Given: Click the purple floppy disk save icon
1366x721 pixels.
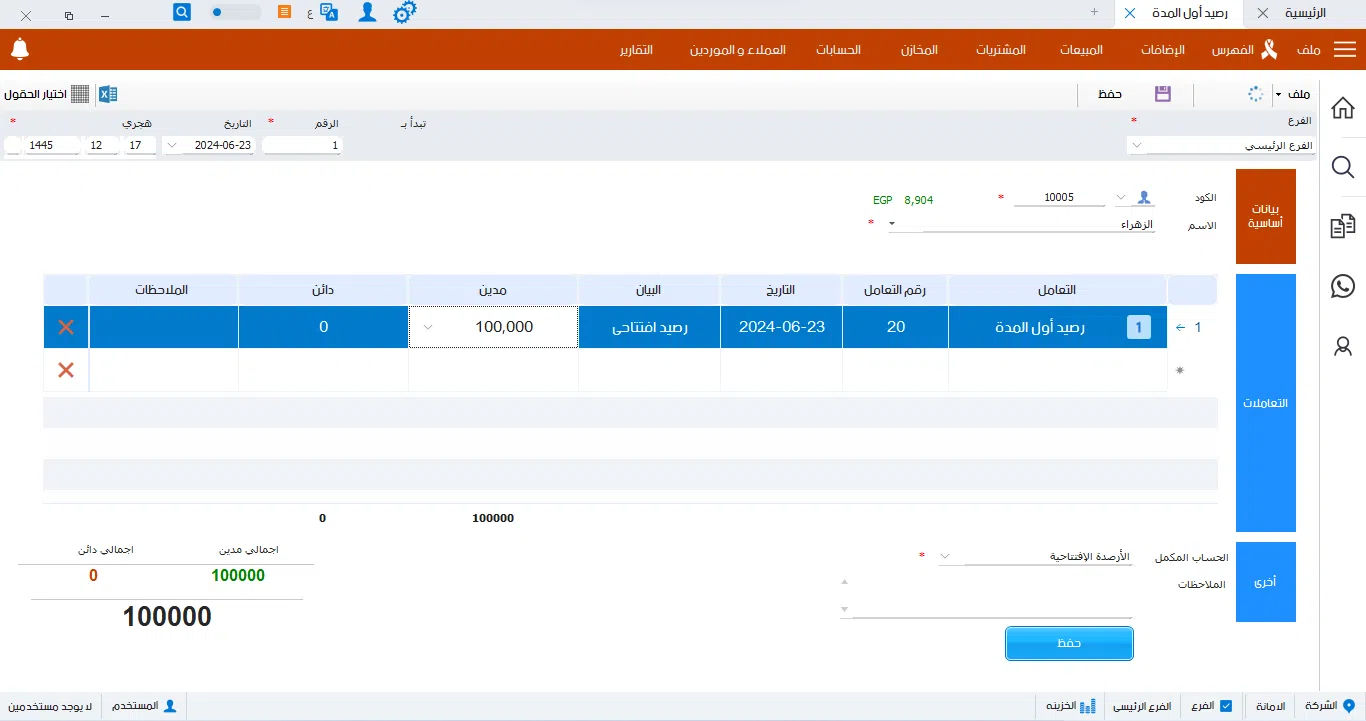Looking at the screenshot, I should (1162, 94).
